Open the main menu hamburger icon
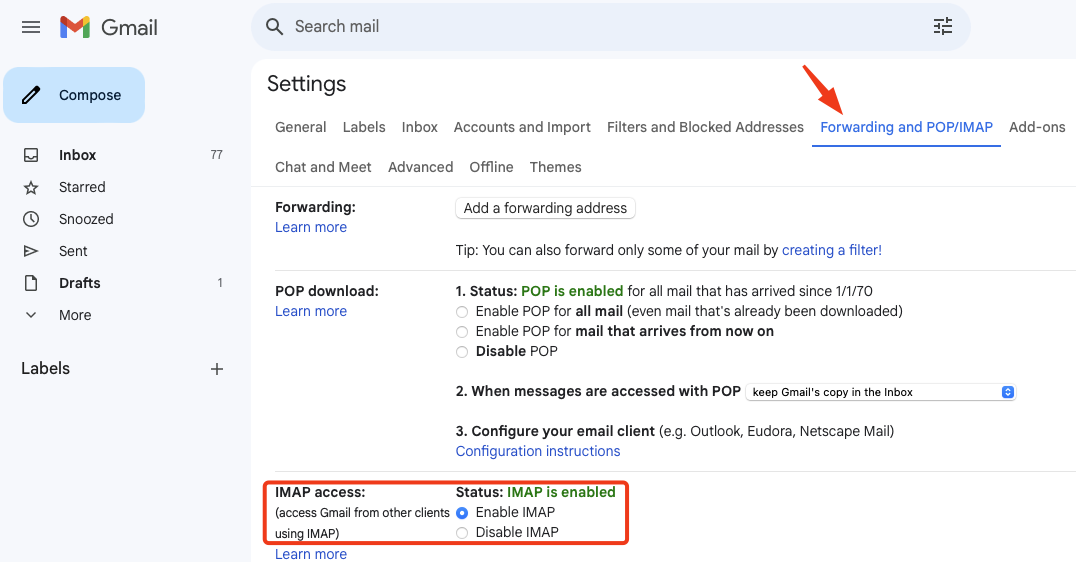This screenshot has height=562, width=1076. coord(31,27)
